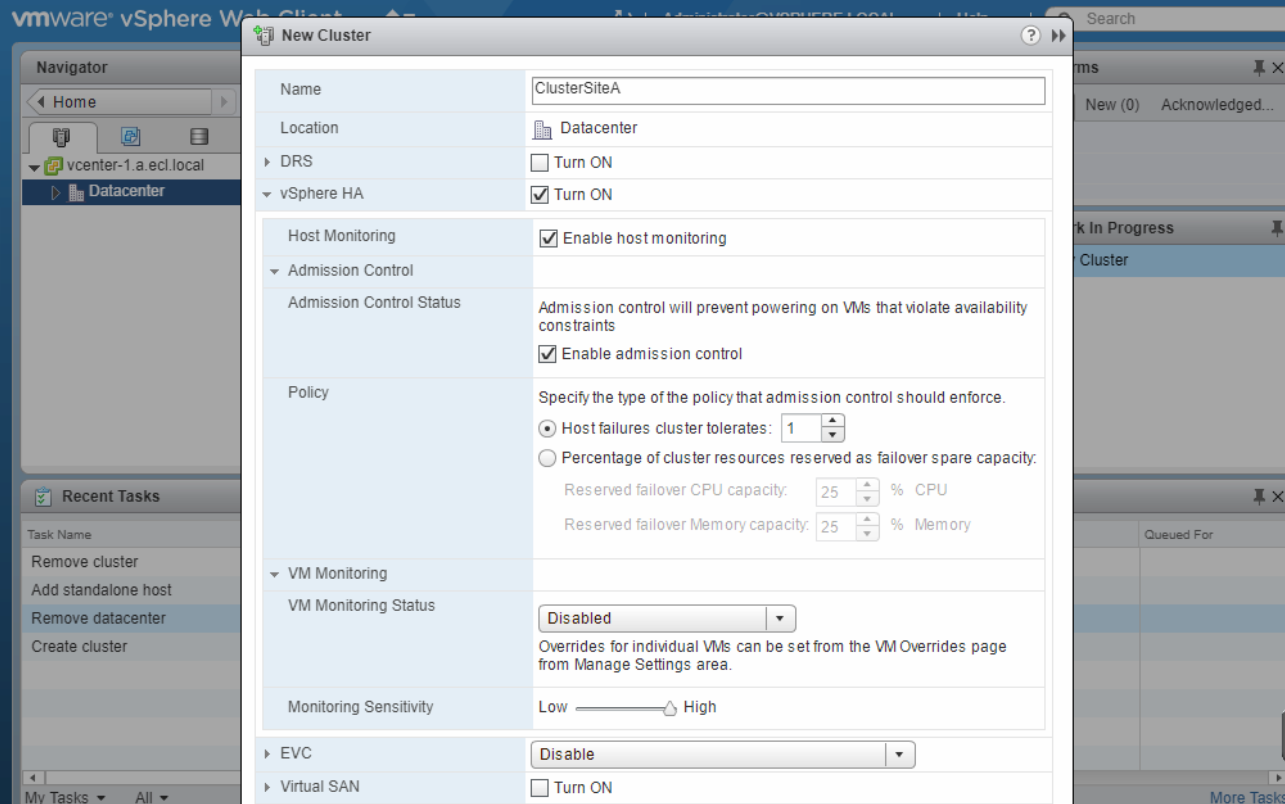Switch to VMs and Templates navigator tab
The width and height of the screenshot is (1285, 804).
pos(130,138)
